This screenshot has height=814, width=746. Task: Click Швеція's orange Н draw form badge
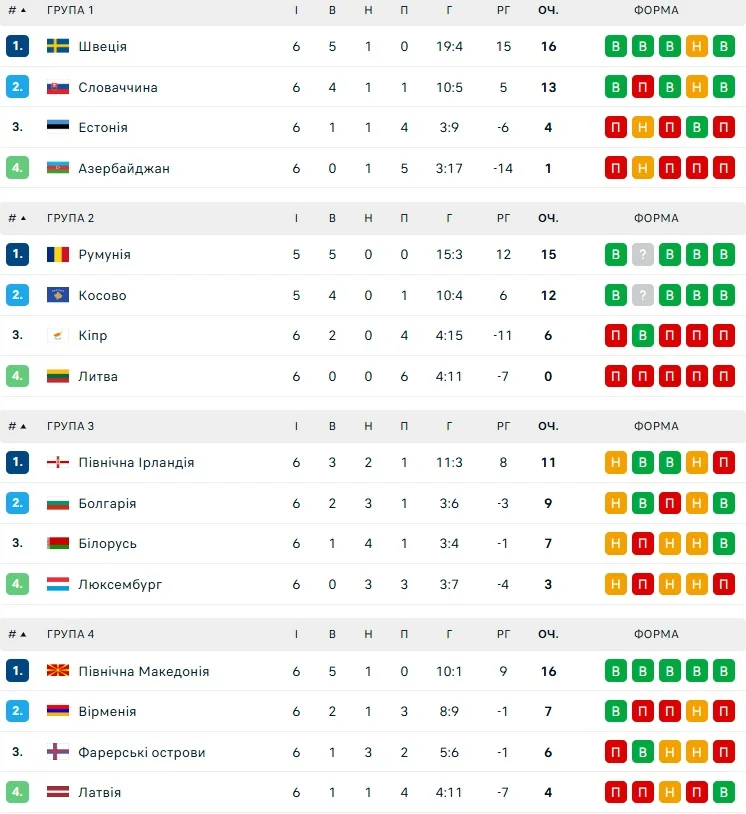[697, 46]
